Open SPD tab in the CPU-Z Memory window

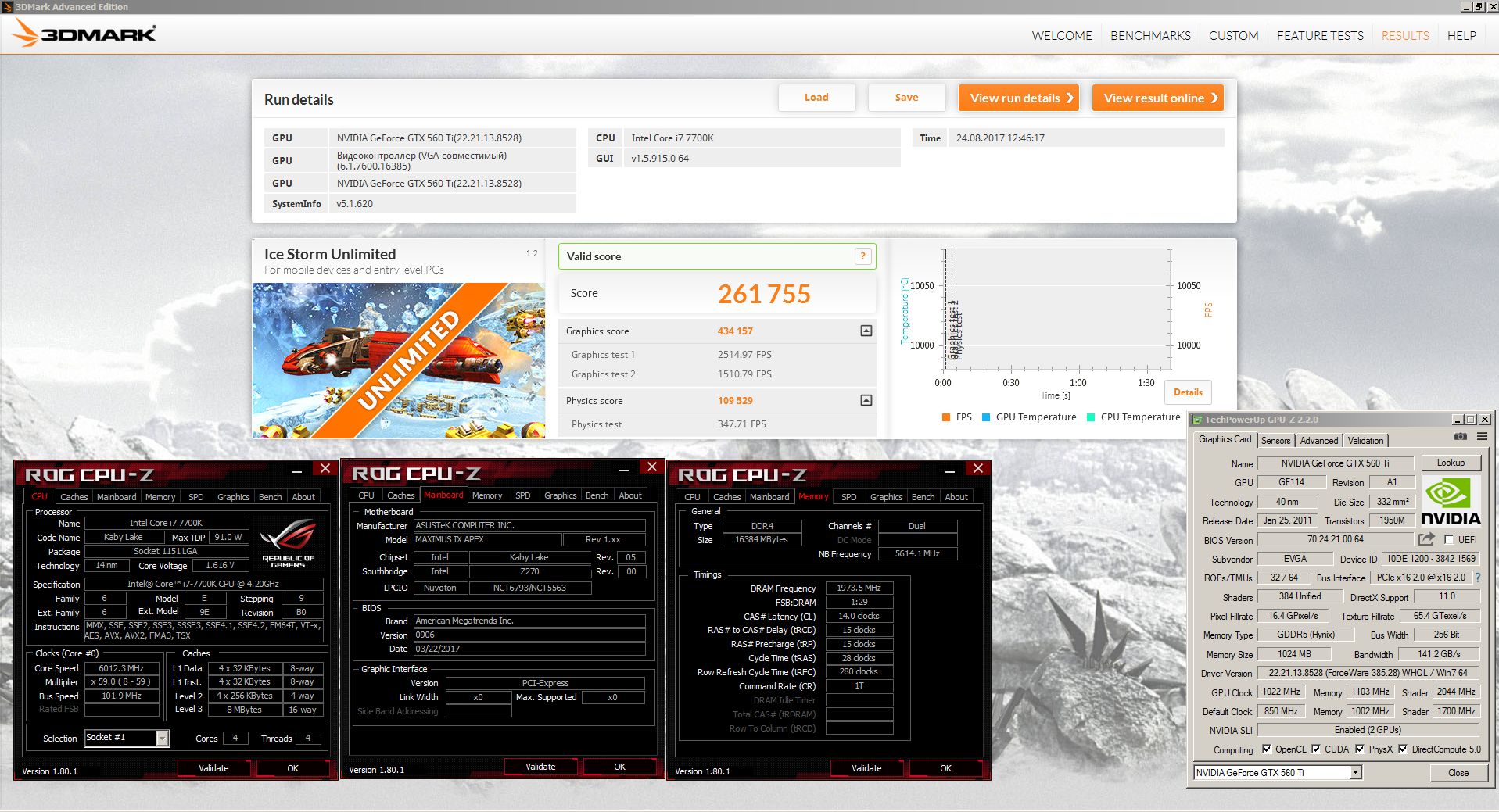(x=848, y=497)
